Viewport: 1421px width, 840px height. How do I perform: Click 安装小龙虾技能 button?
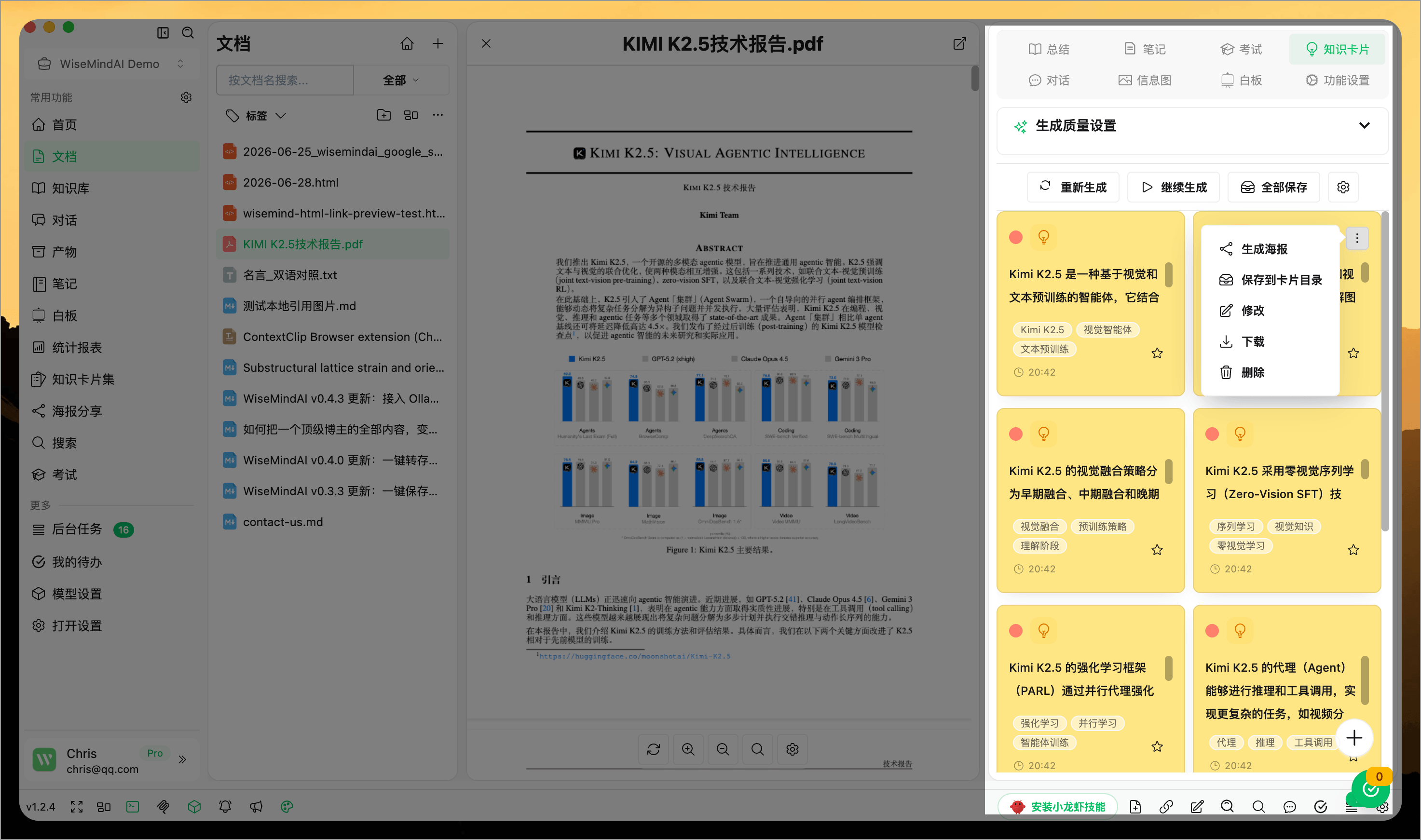tap(1057, 807)
